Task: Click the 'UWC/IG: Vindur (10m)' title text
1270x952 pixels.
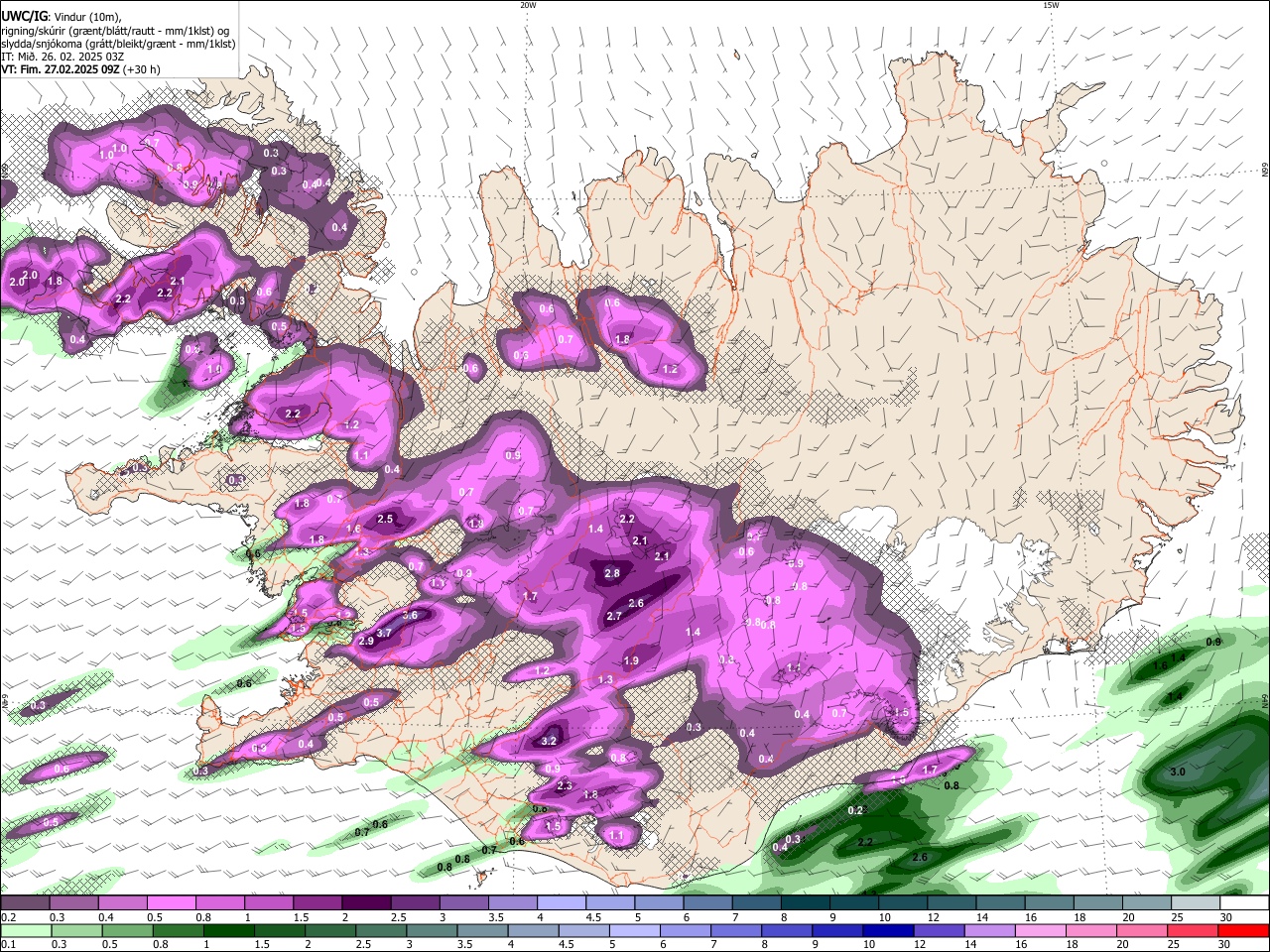Action: click(x=61, y=17)
